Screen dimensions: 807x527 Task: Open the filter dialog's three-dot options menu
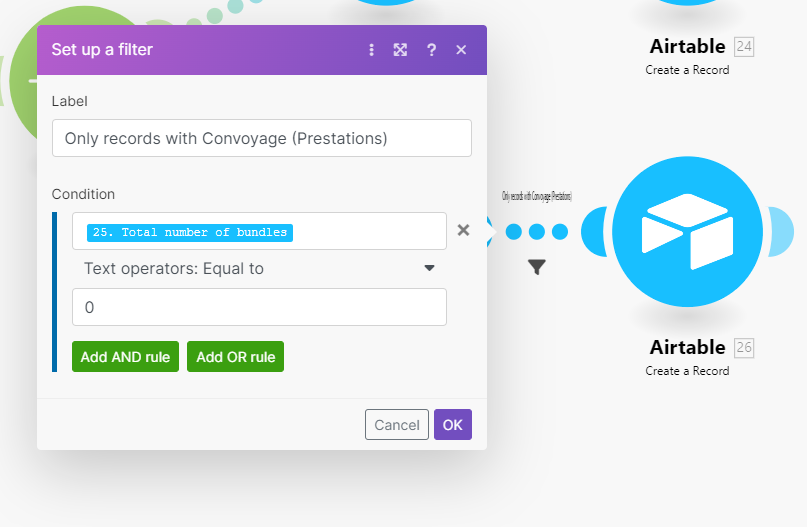point(372,50)
